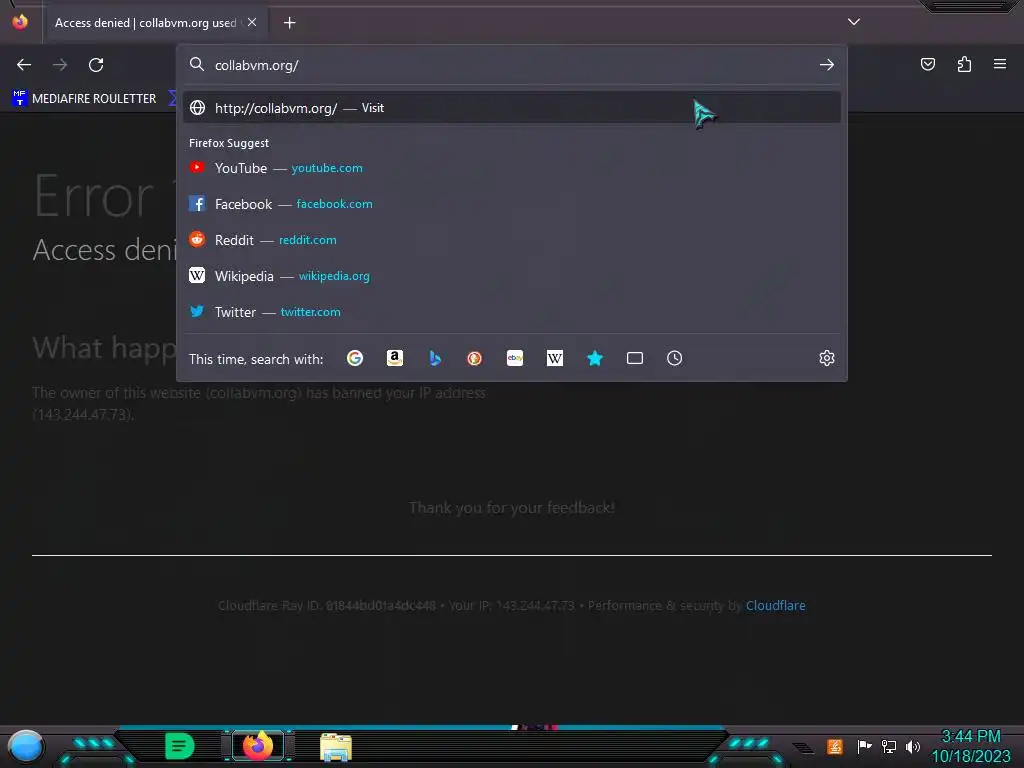Open a new tab with plus button

click(x=289, y=23)
